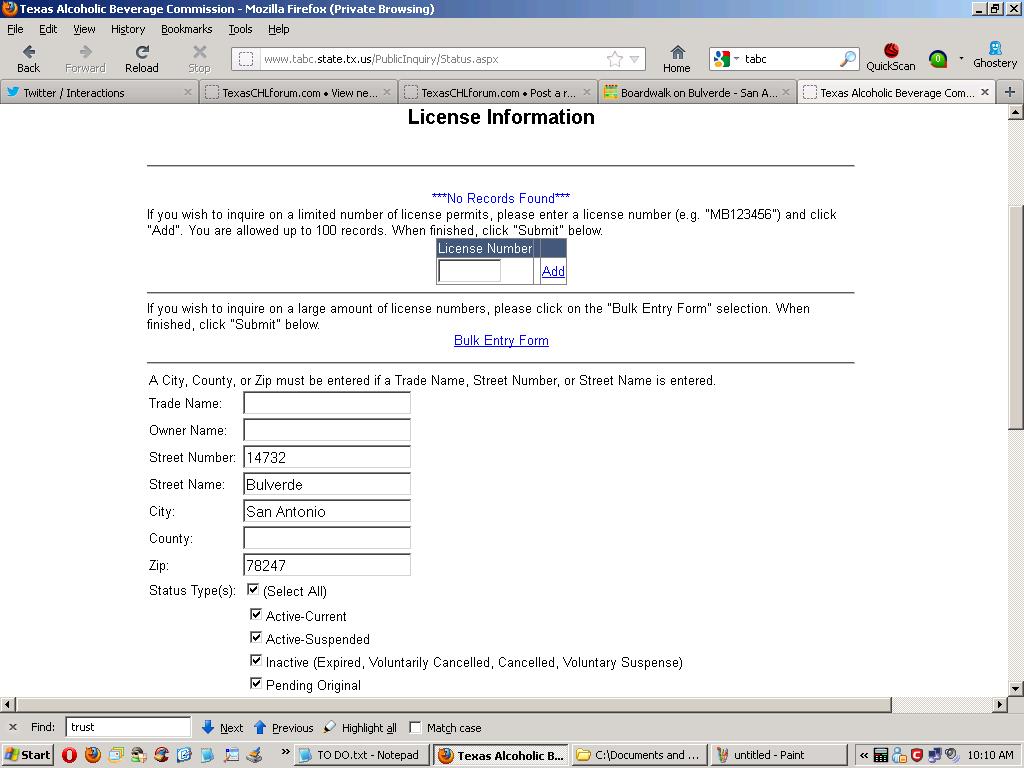
Task: Open the URL bar history dropdown
Action: click(634, 59)
